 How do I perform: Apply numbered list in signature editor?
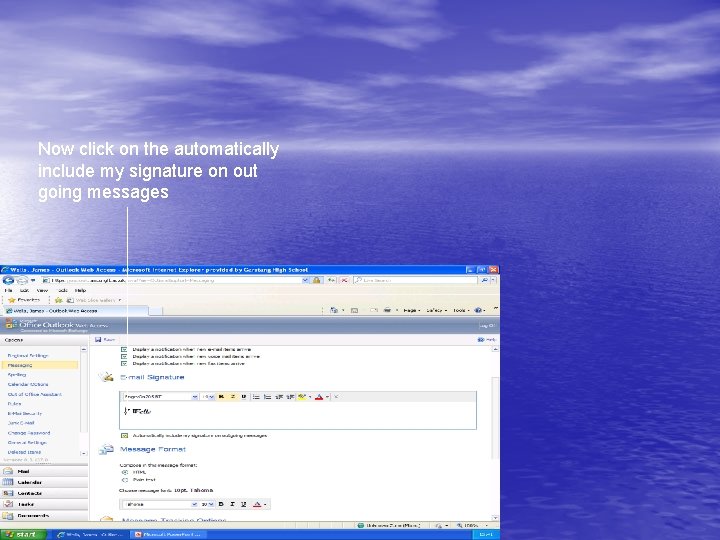[267, 397]
